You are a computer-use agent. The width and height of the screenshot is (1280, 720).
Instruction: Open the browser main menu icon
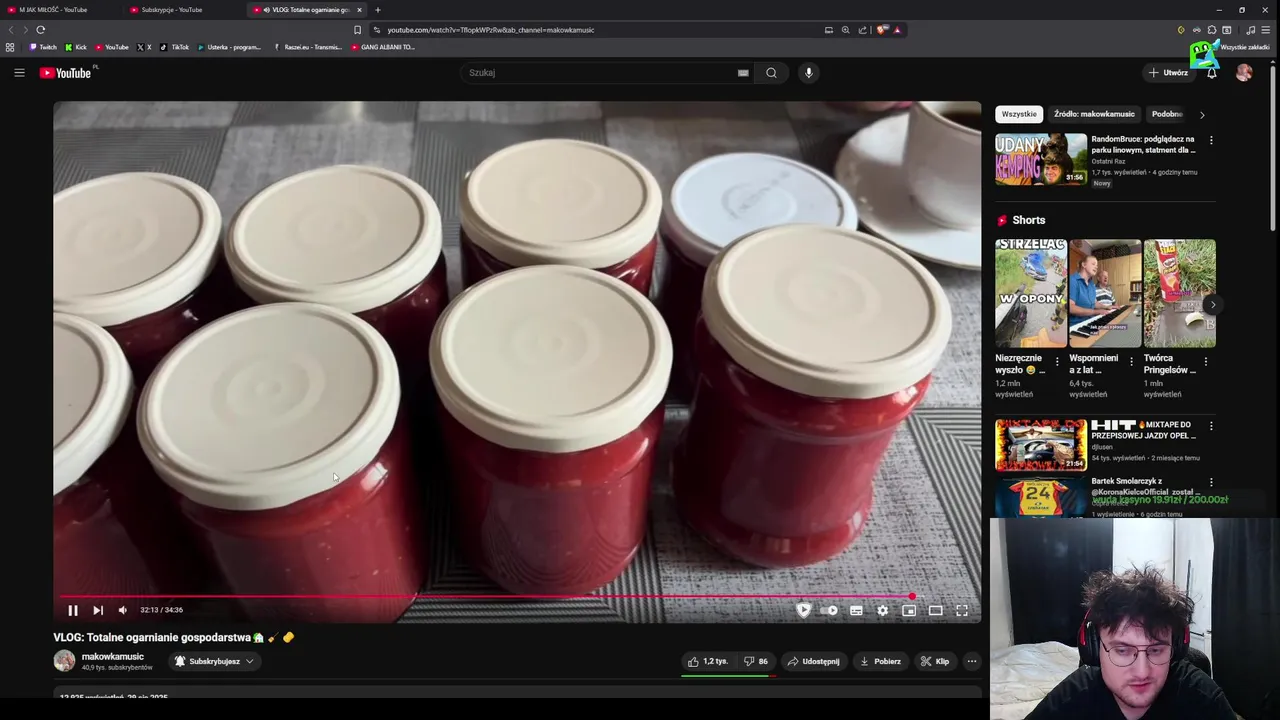pos(1266,30)
